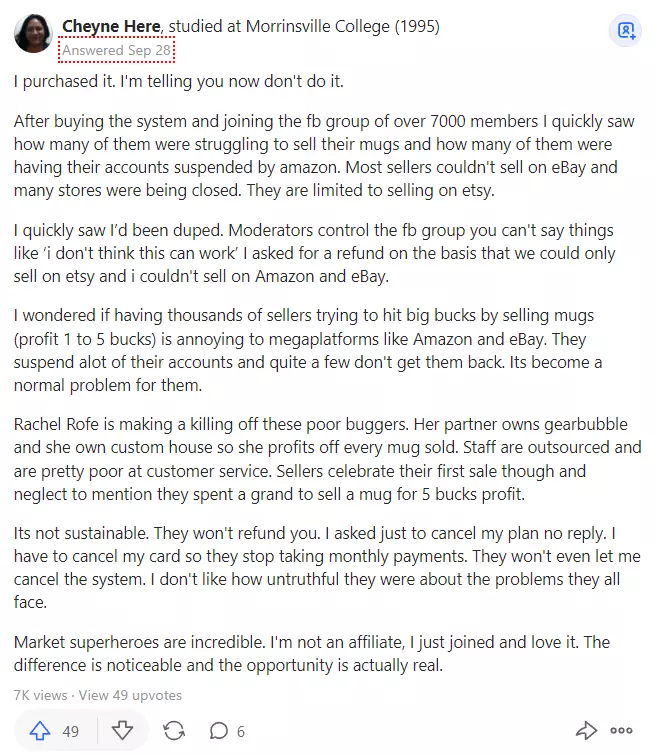Upvote the answer with the up arrow

(40, 731)
